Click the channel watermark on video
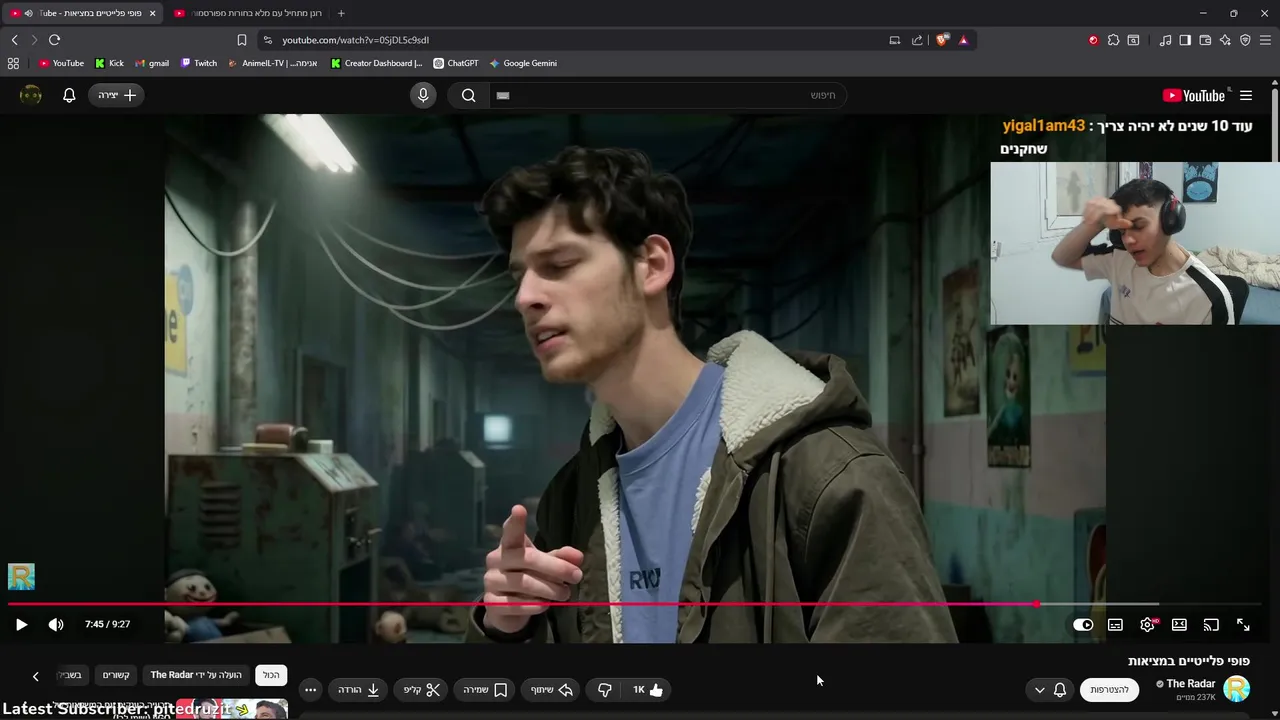1280x720 pixels. tap(21, 576)
